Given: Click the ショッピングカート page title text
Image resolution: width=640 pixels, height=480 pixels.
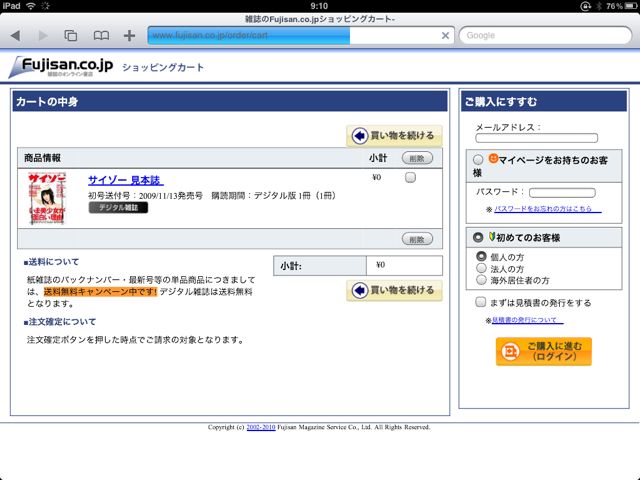Looking at the screenshot, I should click(x=163, y=67).
